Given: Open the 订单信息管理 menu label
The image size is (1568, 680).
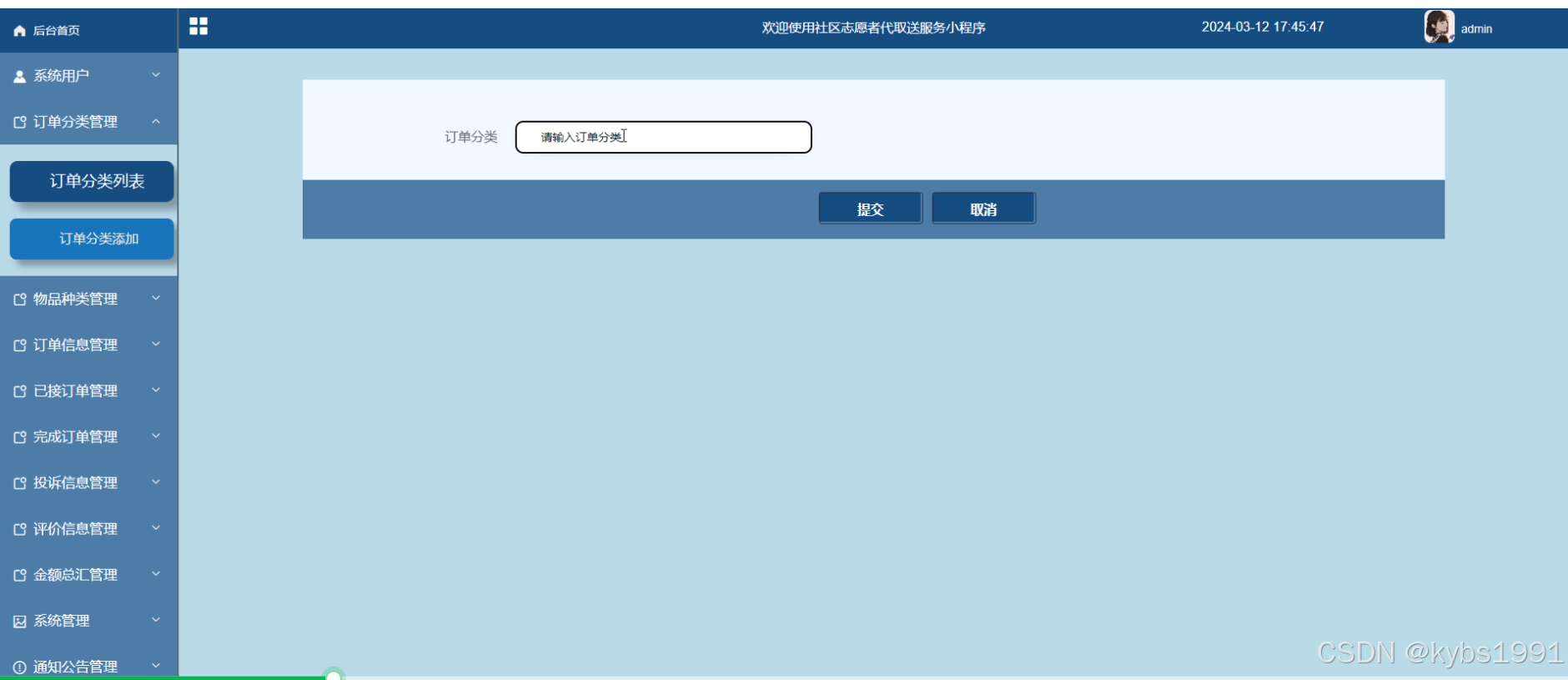Looking at the screenshot, I should (x=75, y=345).
